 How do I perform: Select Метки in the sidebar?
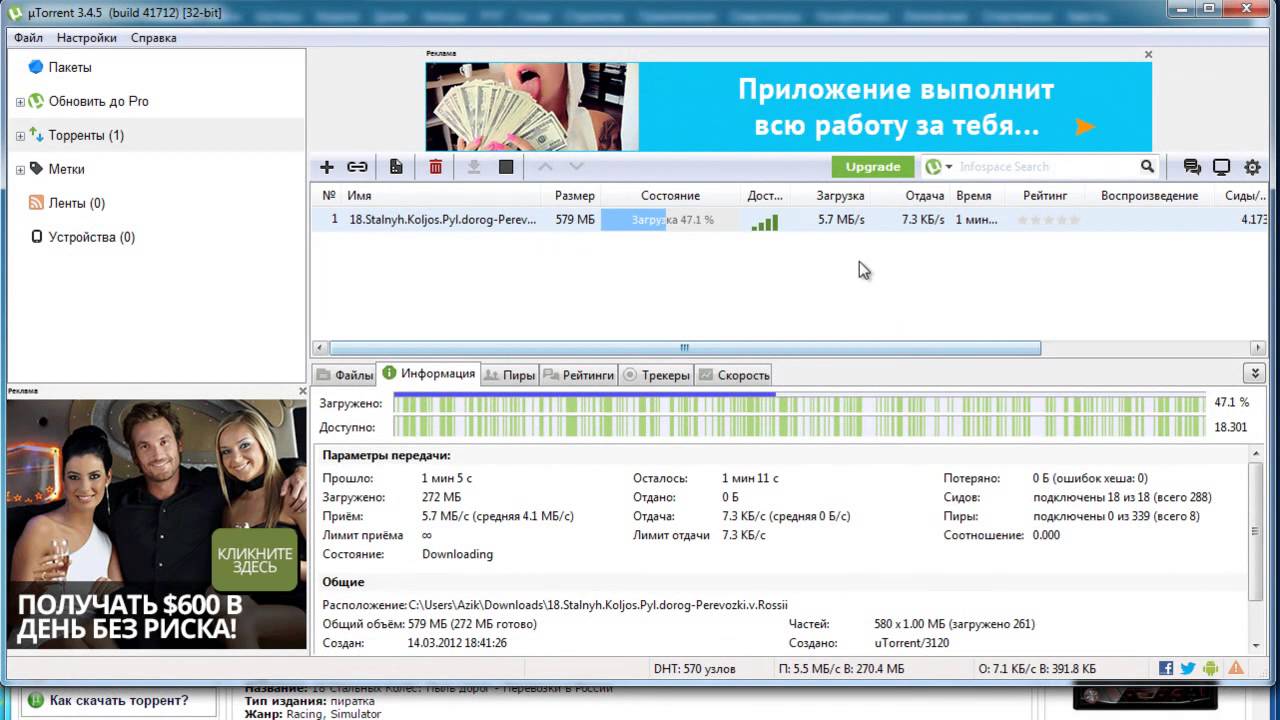(x=66, y=169)
